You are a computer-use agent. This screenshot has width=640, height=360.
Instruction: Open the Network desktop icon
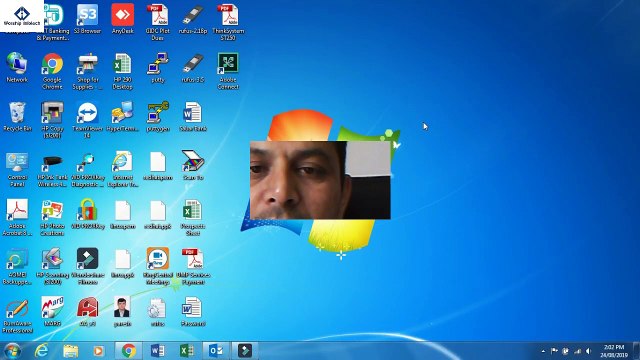coord(17,68)
